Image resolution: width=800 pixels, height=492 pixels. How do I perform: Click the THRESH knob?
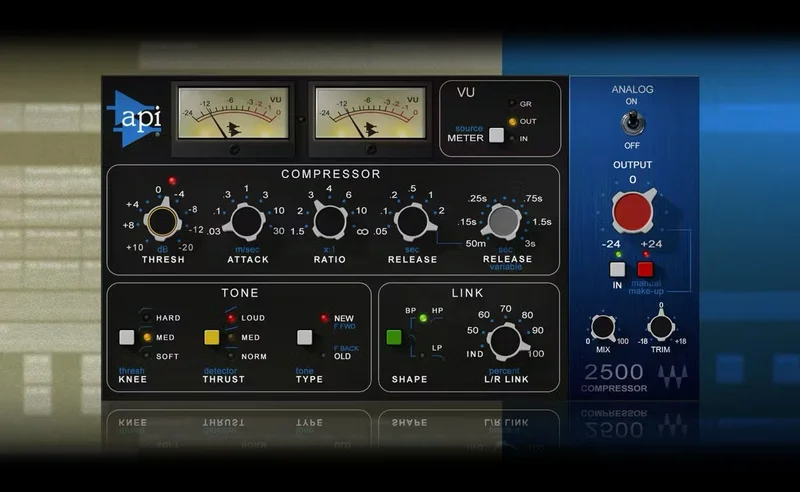coord(163,222)
